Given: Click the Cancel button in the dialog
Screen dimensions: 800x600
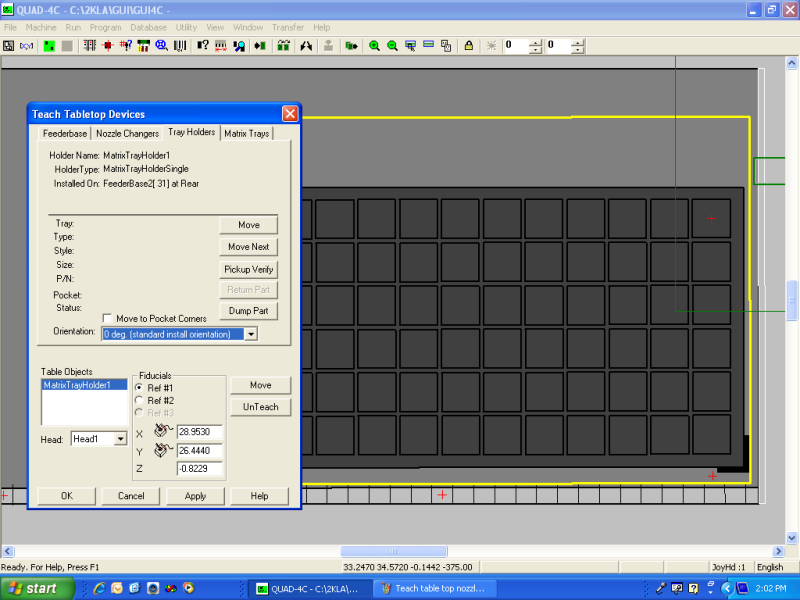Looking at the screenshot, I should click(131, 496).
